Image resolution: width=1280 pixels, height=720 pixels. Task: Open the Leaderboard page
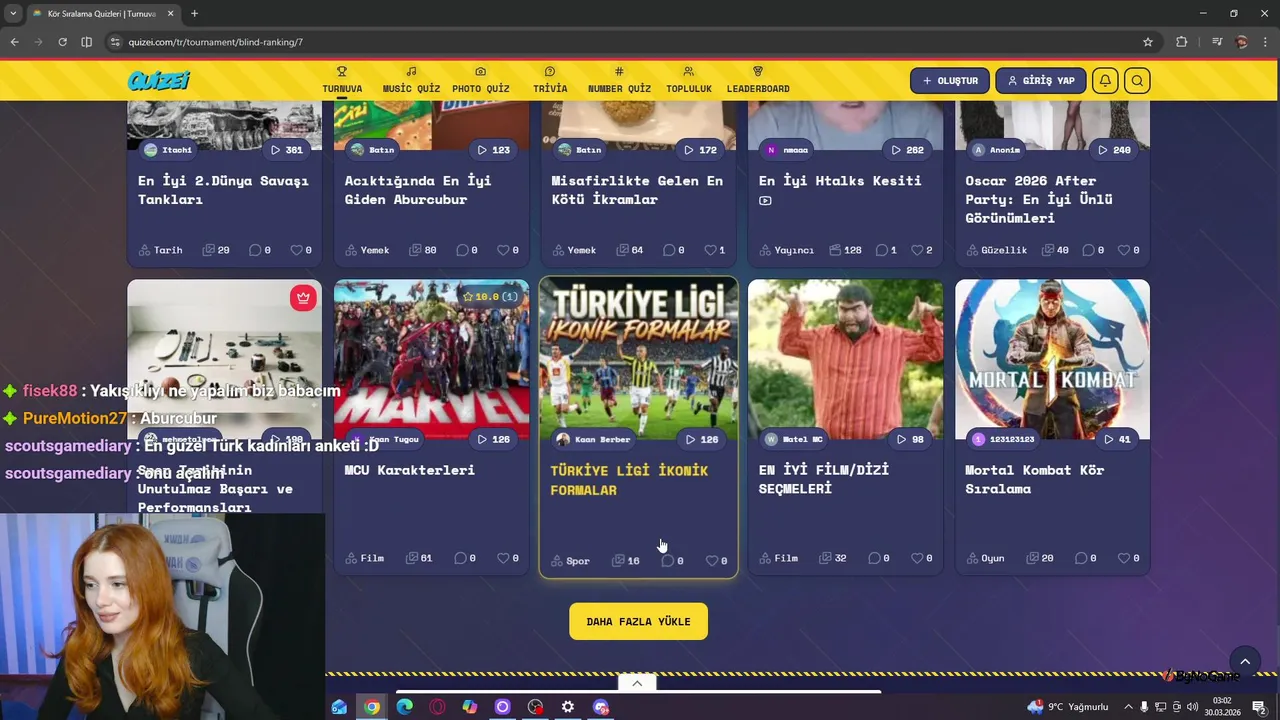click(758, 80)
